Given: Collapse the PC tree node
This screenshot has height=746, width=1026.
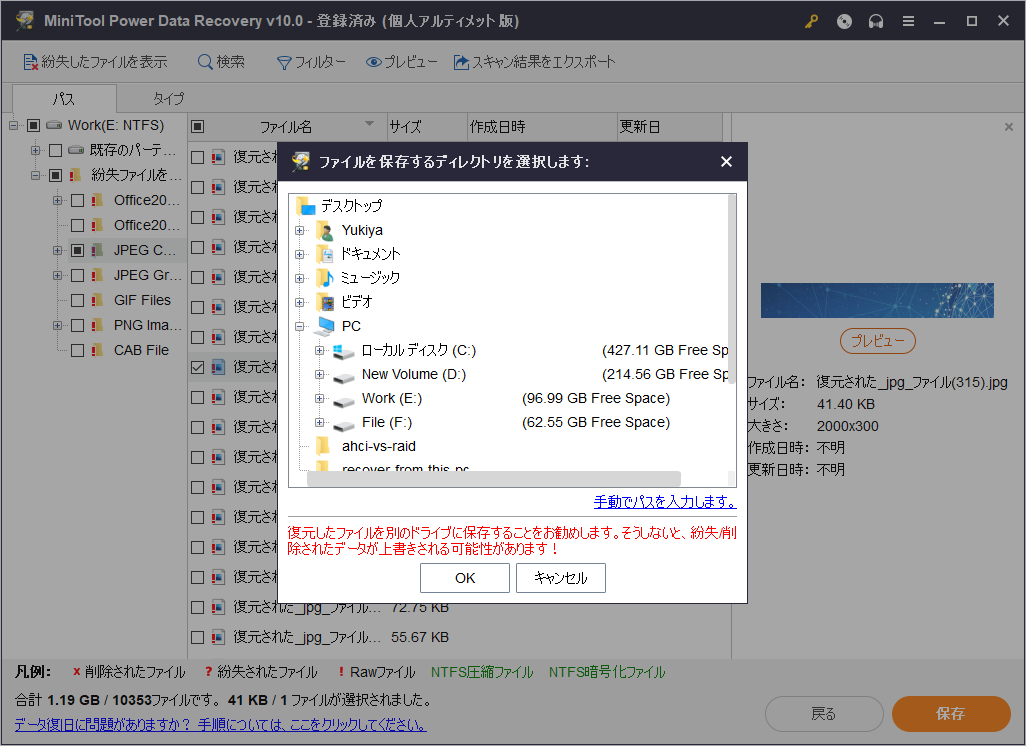Looking at the screenshot, I should click(300, 326).
